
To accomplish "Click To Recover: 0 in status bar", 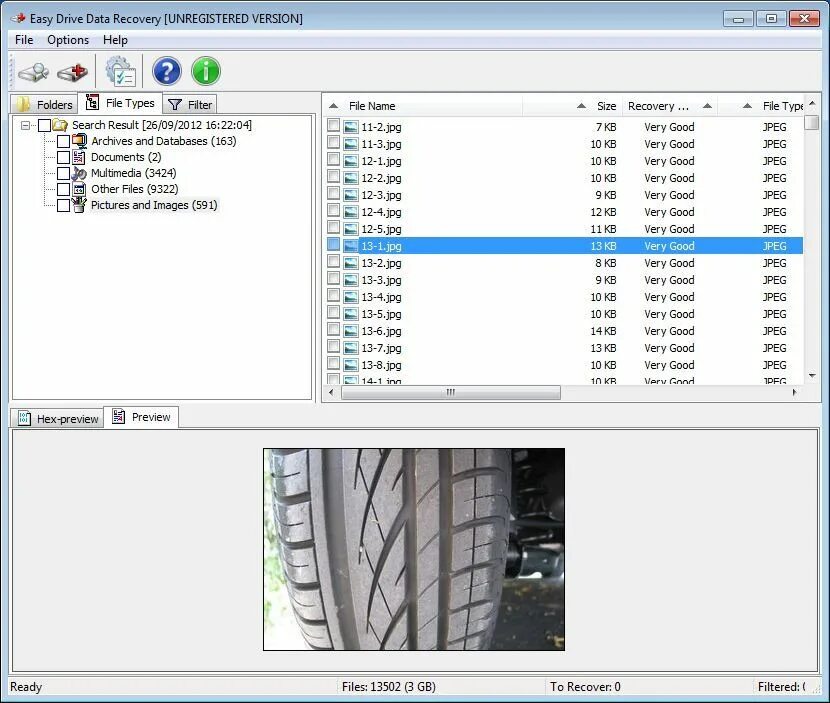I will [585, 687].
